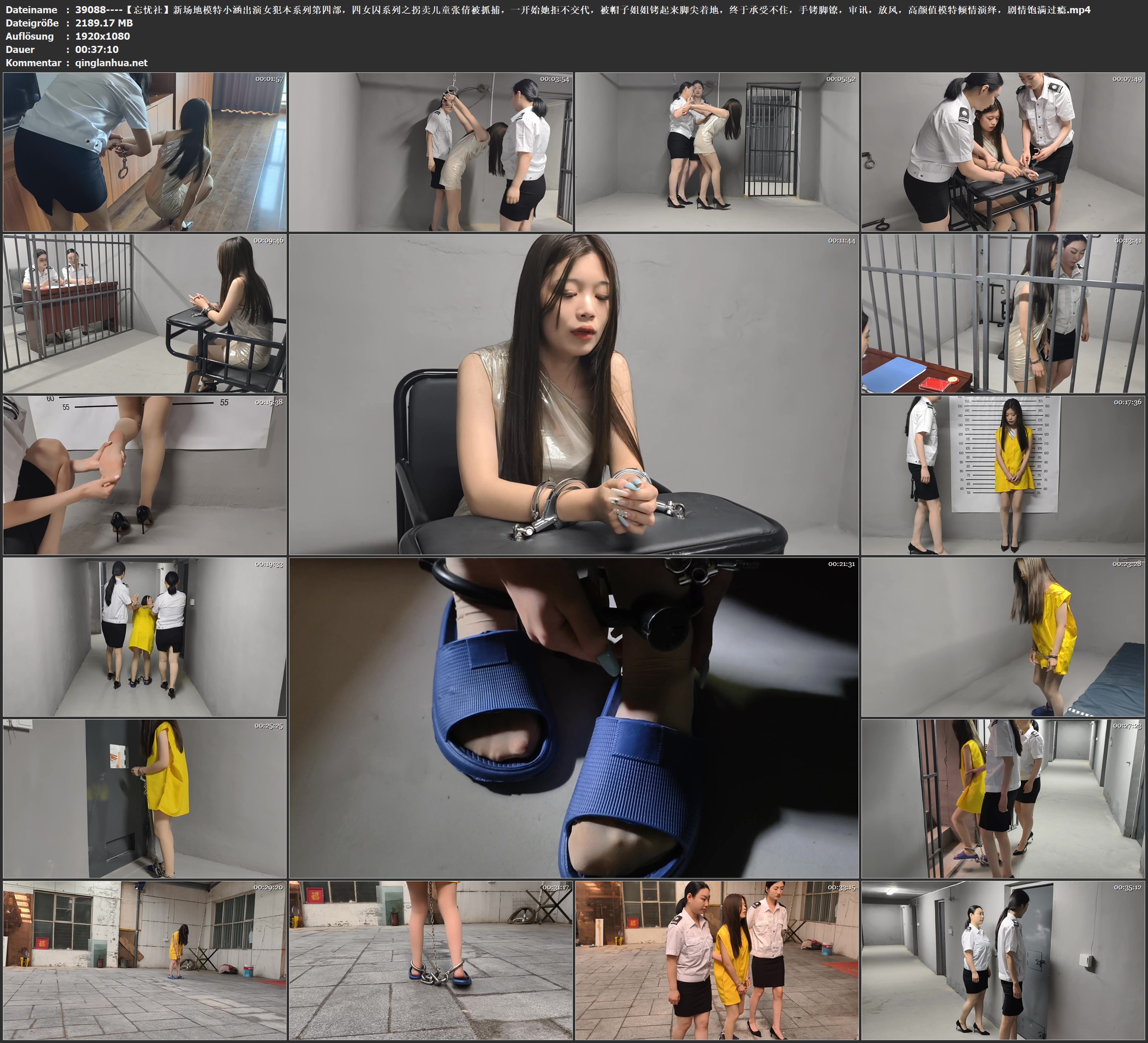
Task: Select the thumbnail timestamped 00:23:28
Action: coord(1003,636)
